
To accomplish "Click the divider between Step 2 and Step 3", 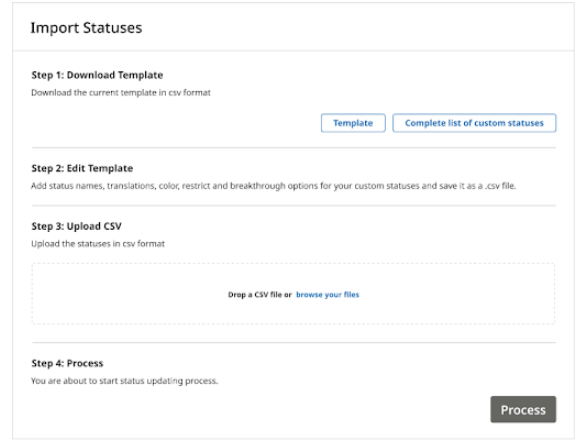I will 294,205.
